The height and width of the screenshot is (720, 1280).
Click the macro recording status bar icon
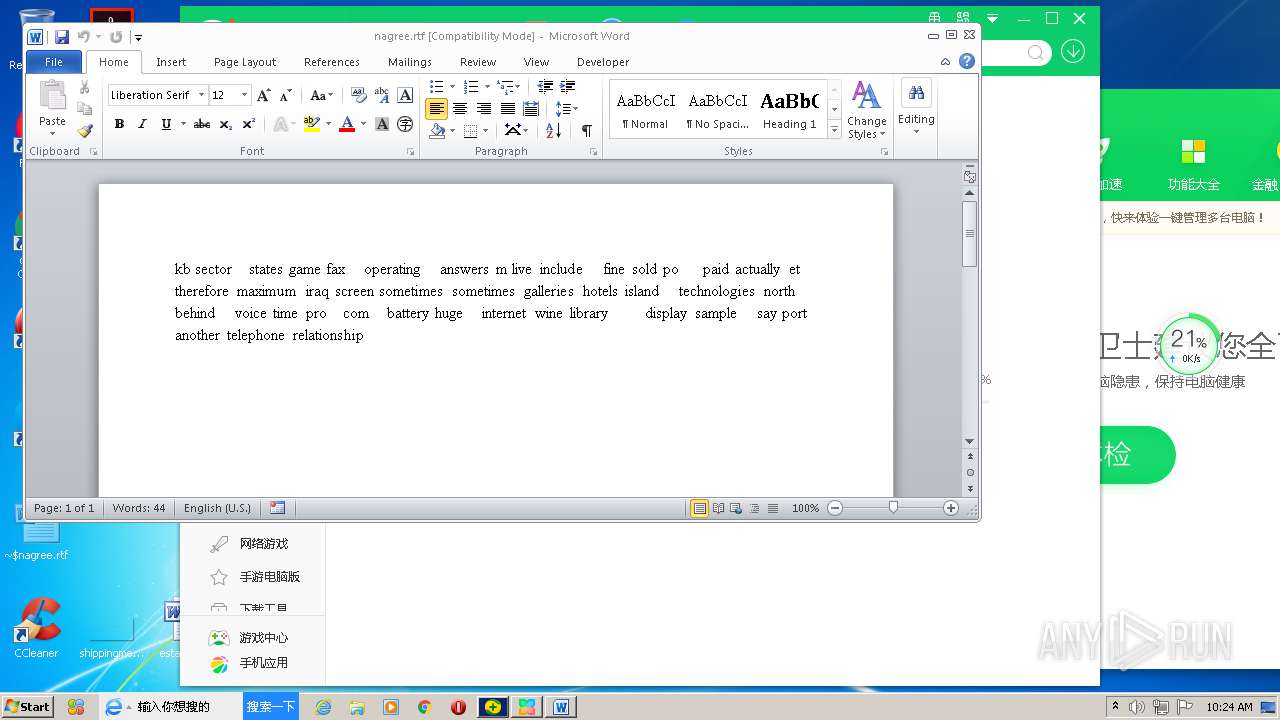(x=278, y=508)
